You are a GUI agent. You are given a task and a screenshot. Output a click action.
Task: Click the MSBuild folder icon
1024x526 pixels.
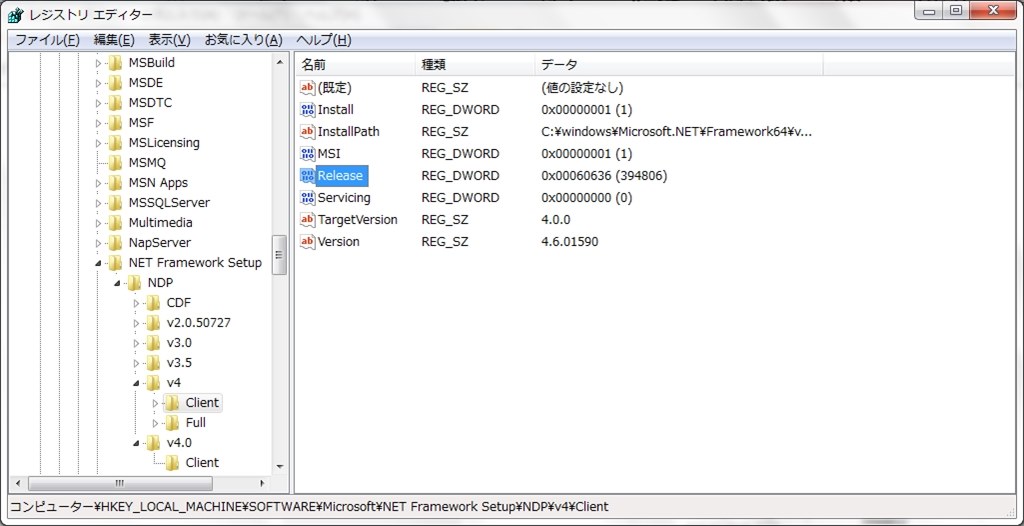click(116, 63)
